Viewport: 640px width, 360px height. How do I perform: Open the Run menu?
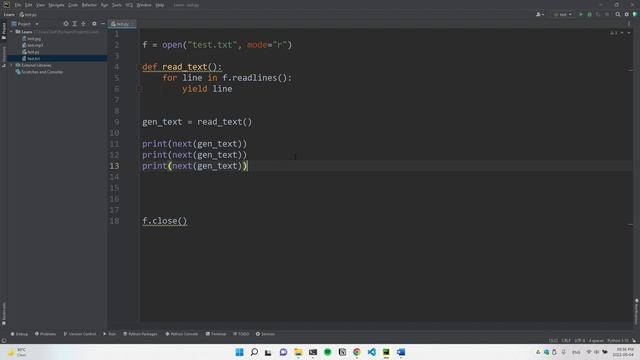coord(104,5)
